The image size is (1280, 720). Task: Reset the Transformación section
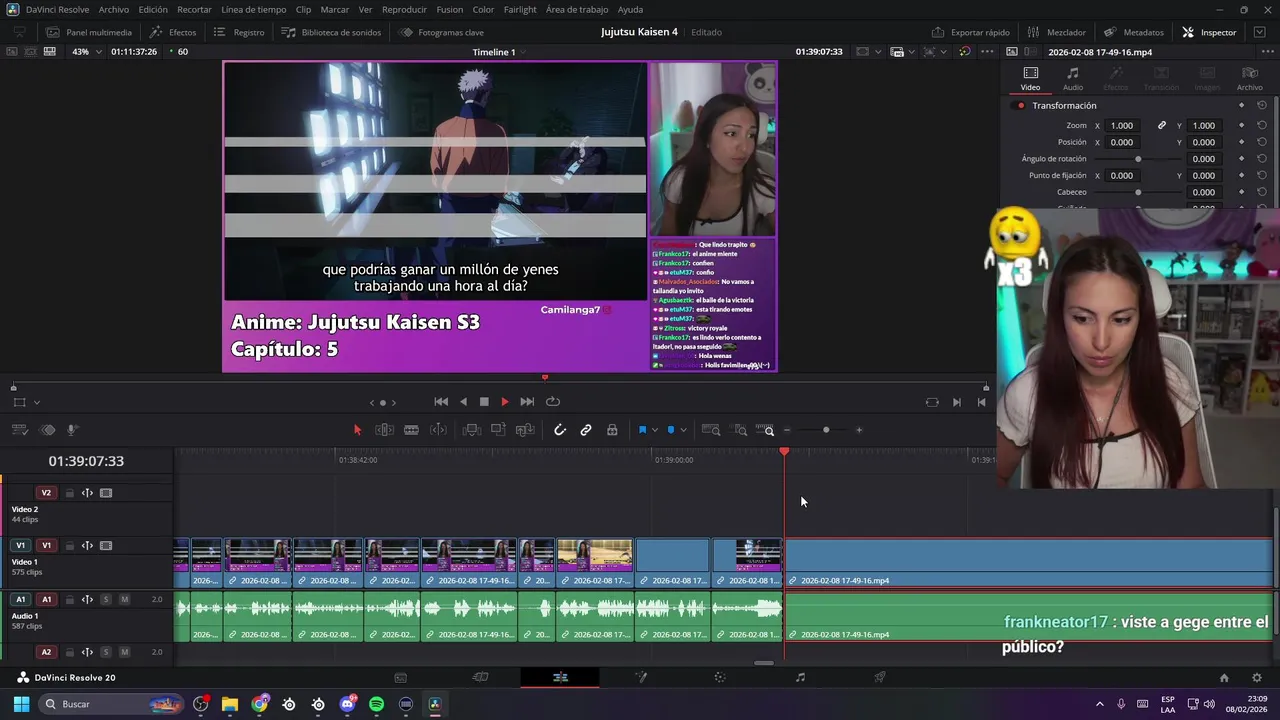tap(1262, 105)
